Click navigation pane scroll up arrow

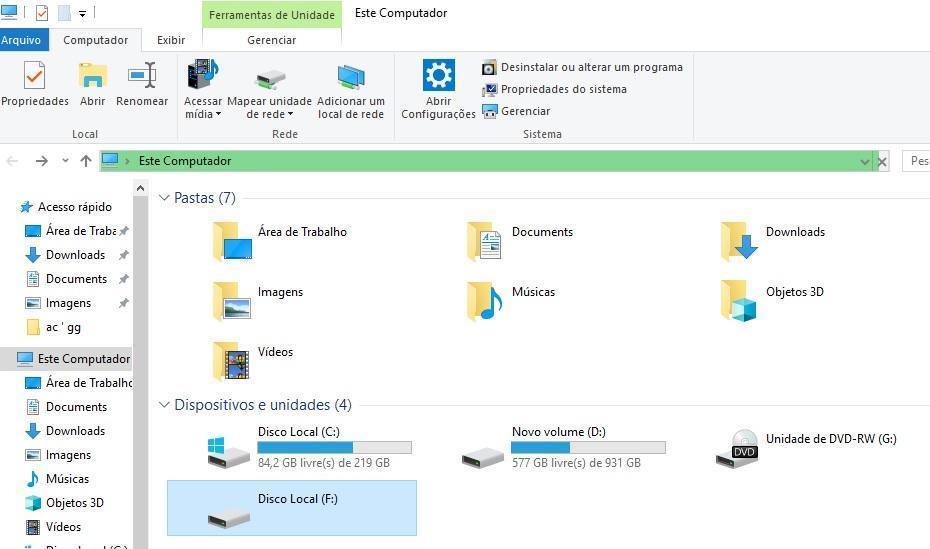tap(141, 189)
